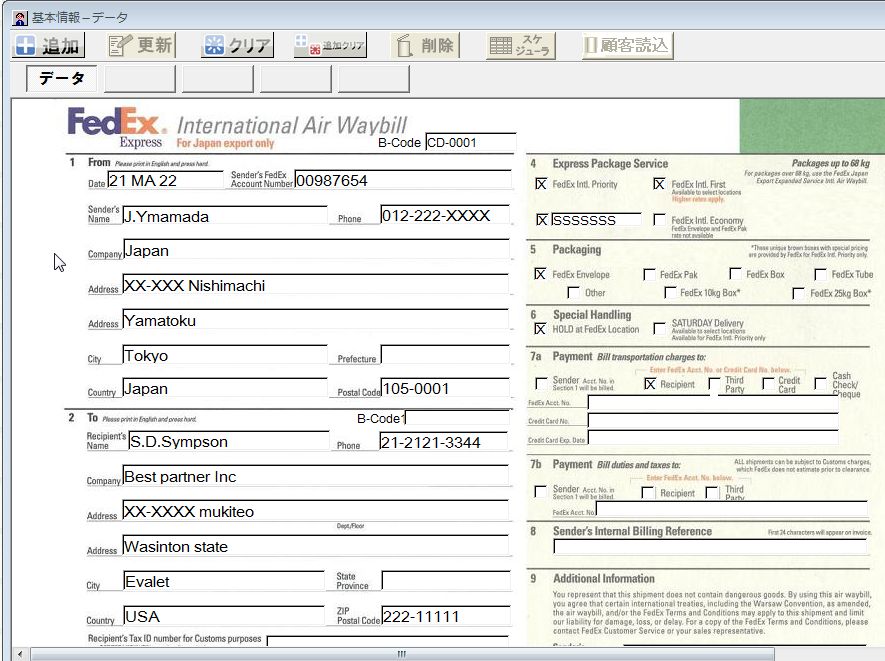The image size is (885, 661).
Task: Check the FedEx Tube checkbox
Action: point(820,274)
